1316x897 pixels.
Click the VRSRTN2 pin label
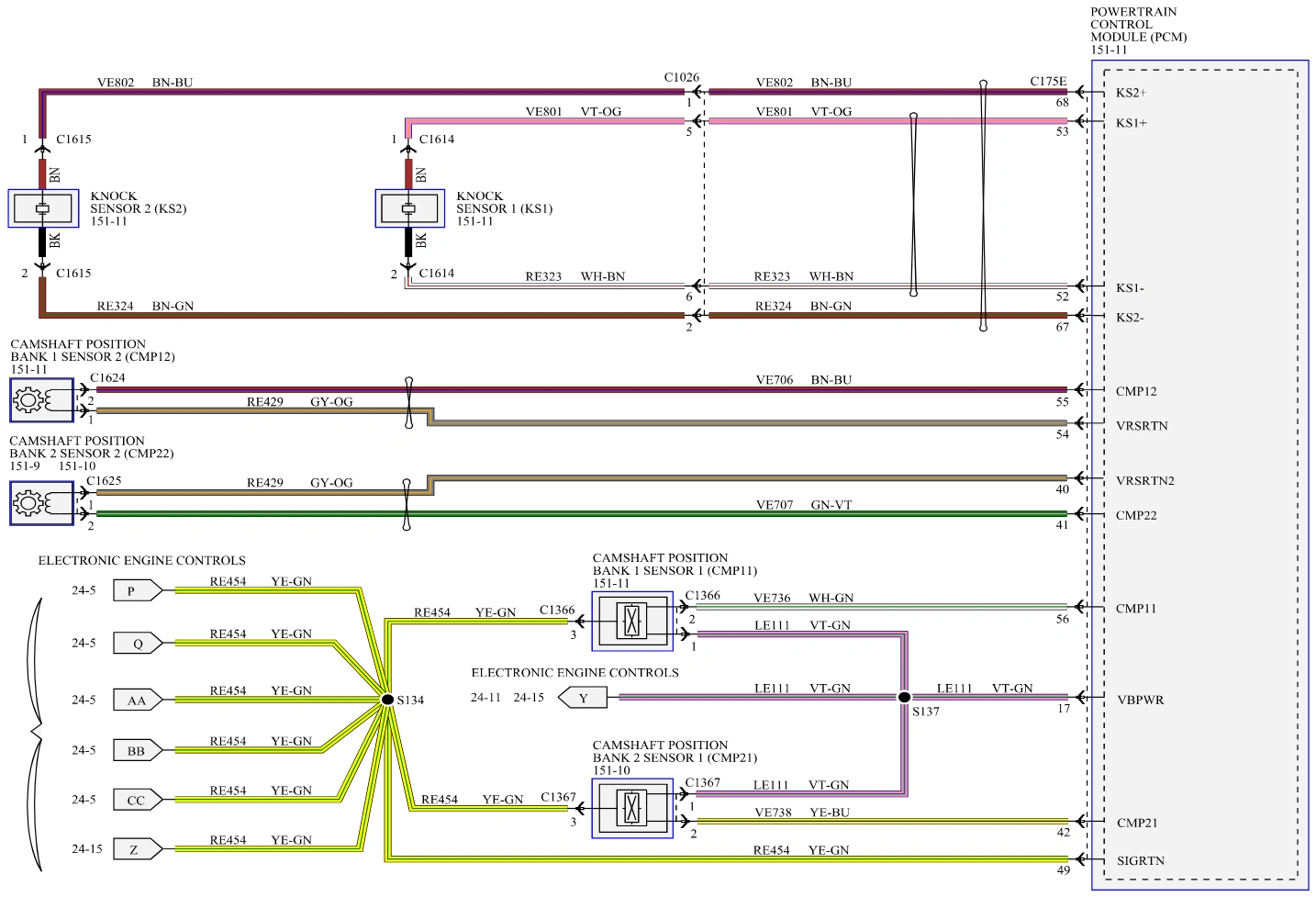click(1144, 481)
